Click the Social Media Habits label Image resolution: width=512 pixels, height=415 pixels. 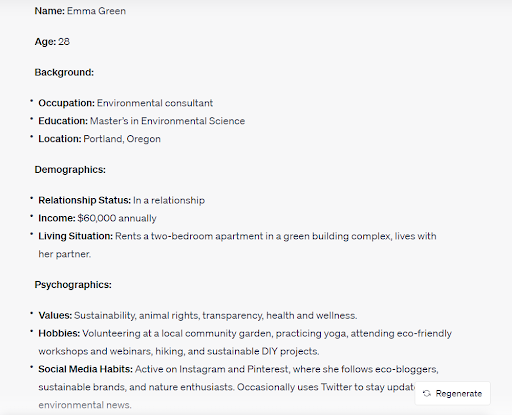click(x=85, y=369)
